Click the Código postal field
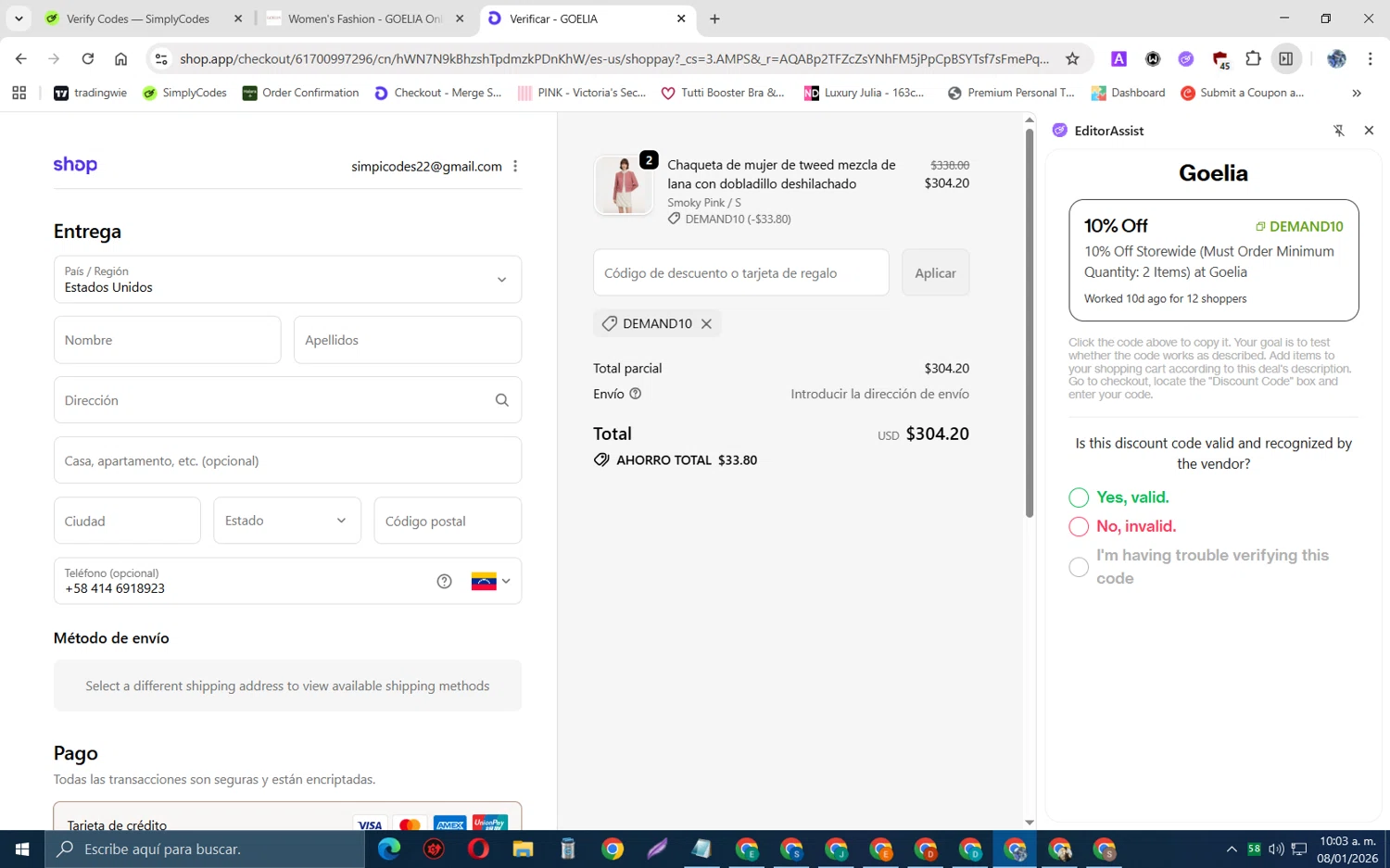 448,521
